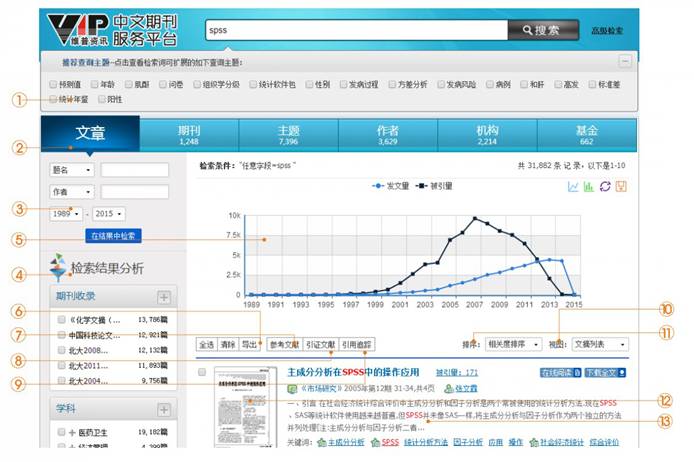Screen dimensions: 694x462
Task: Open the 题名 field dropdown
Action: click(x=88, y=170)
